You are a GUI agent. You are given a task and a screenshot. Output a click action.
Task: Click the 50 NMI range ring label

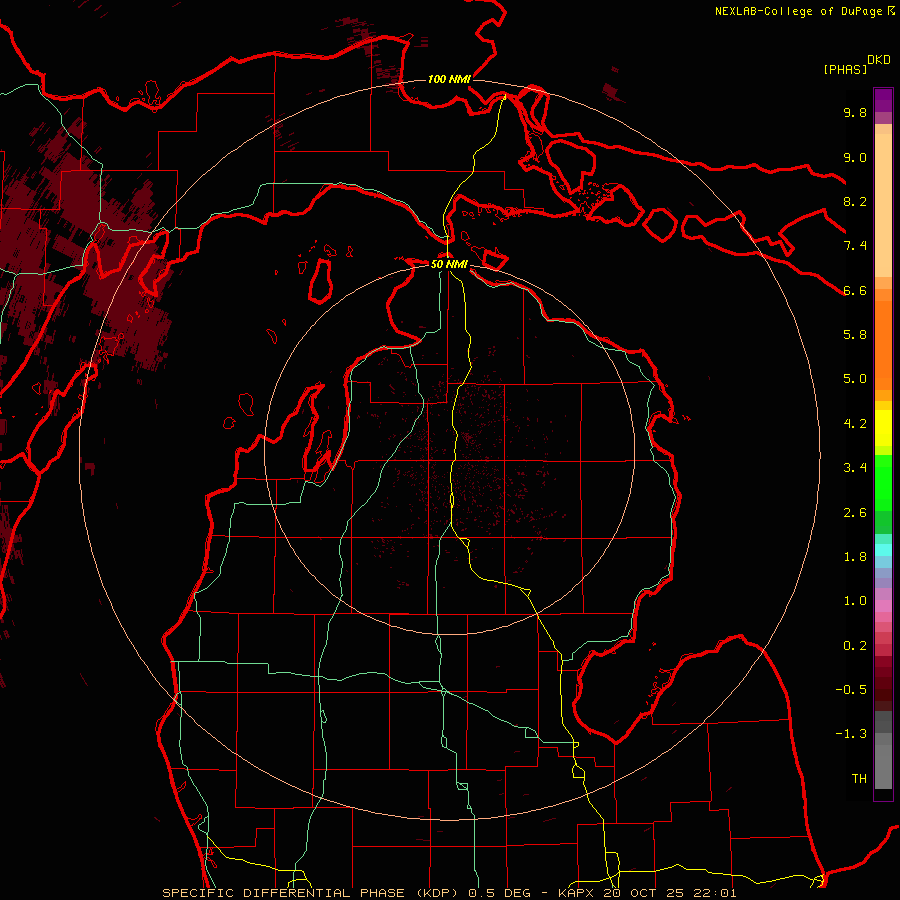[x=449, y=264]
